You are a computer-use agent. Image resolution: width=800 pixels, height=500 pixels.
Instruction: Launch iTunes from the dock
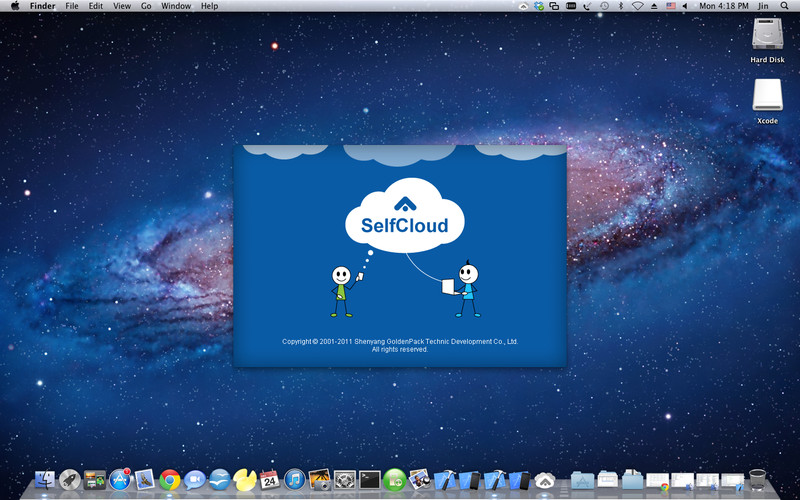pos(294,480)
